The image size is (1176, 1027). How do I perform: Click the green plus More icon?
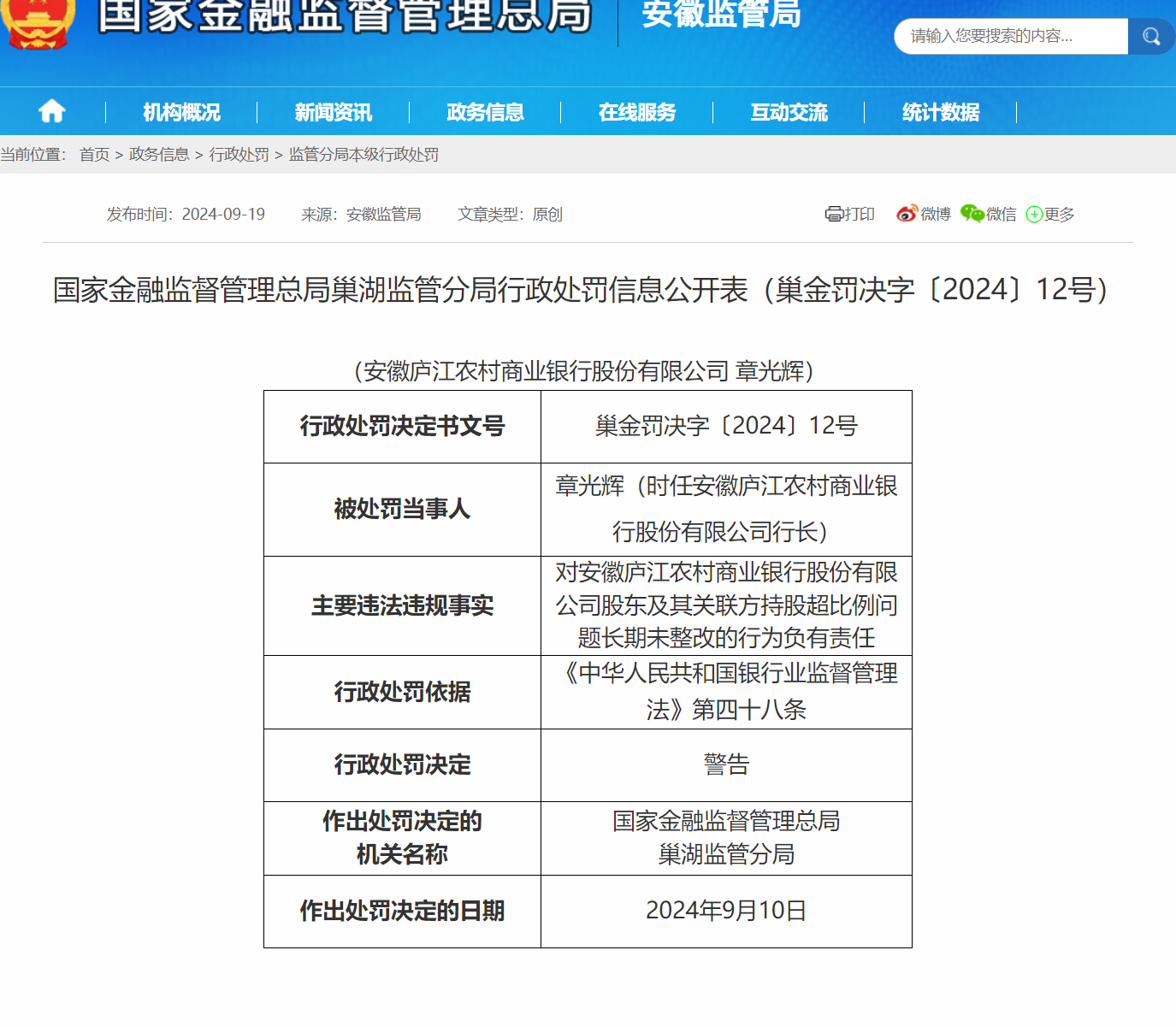1034,215
